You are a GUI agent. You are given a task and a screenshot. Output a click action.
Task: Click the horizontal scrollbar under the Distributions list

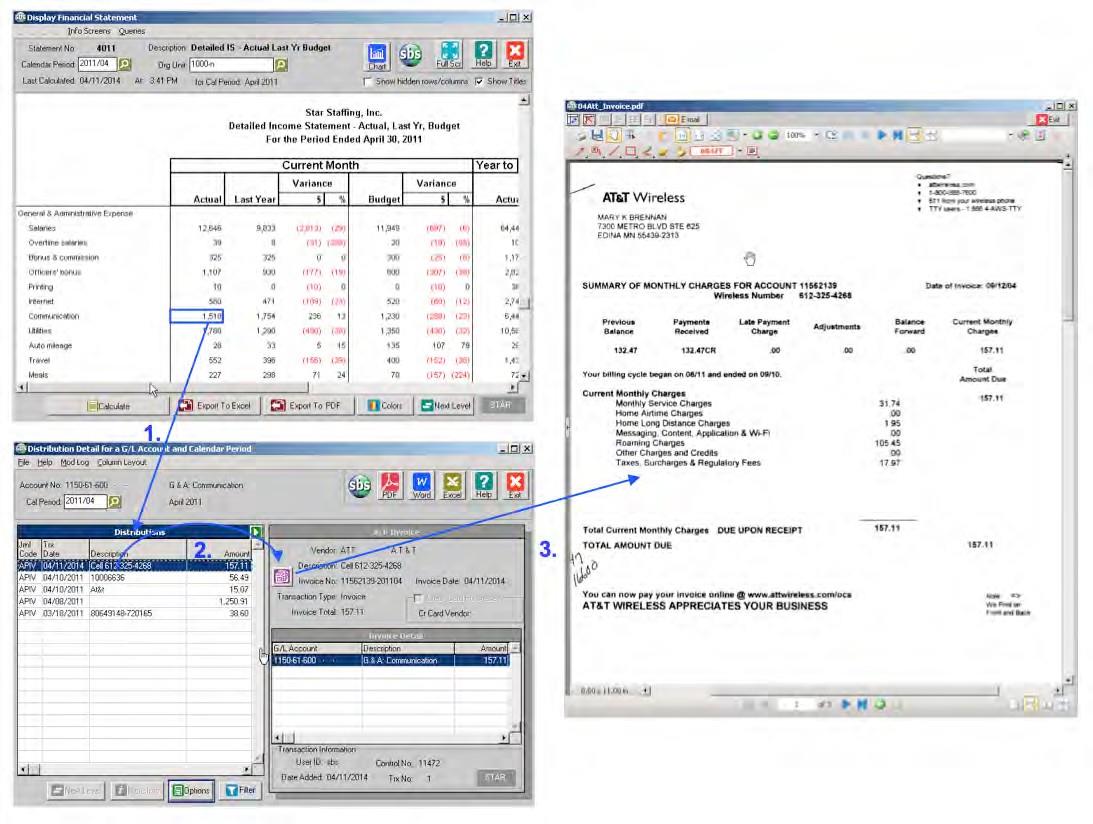pos(135,770)
